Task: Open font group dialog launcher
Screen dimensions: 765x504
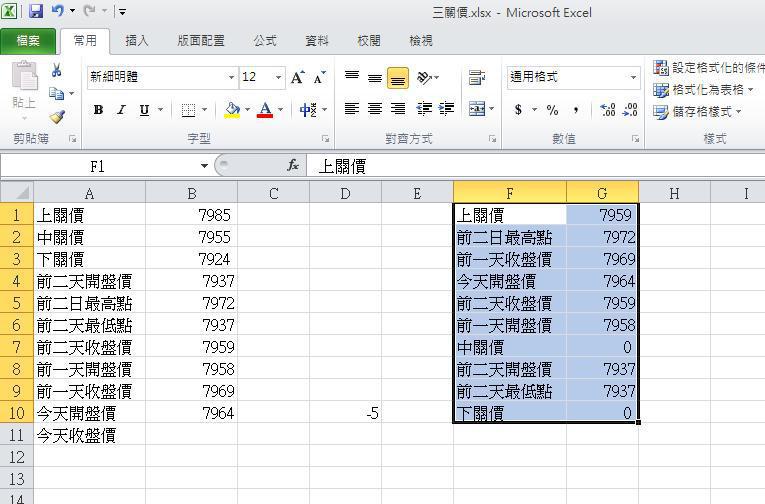Action: click(x=325, y=139)
